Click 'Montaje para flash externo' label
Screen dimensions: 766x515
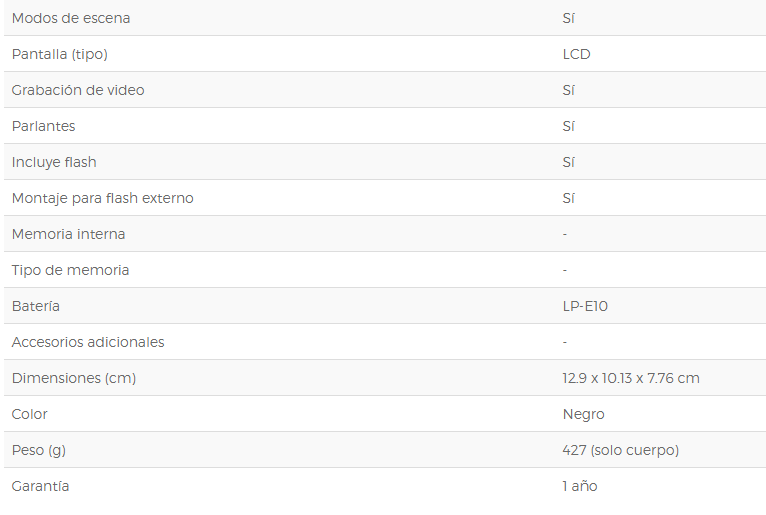(103, 198)
